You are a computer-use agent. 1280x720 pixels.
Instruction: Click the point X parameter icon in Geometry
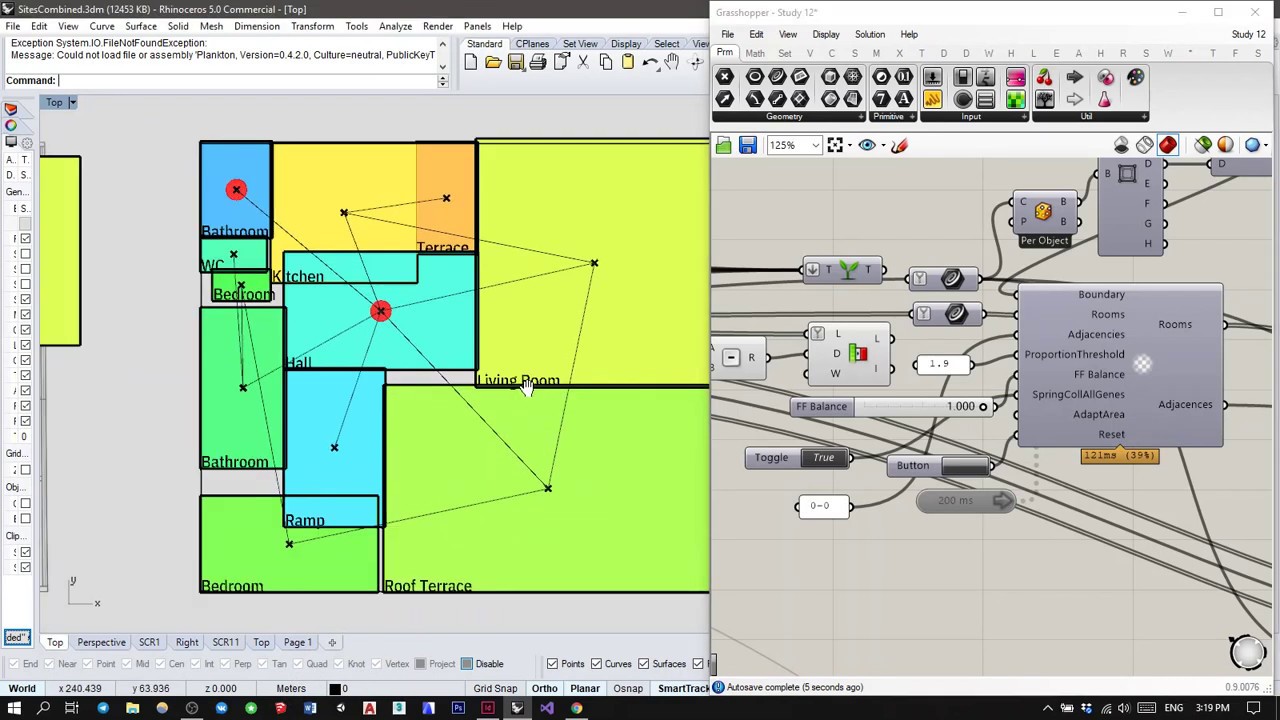point(725,77)
